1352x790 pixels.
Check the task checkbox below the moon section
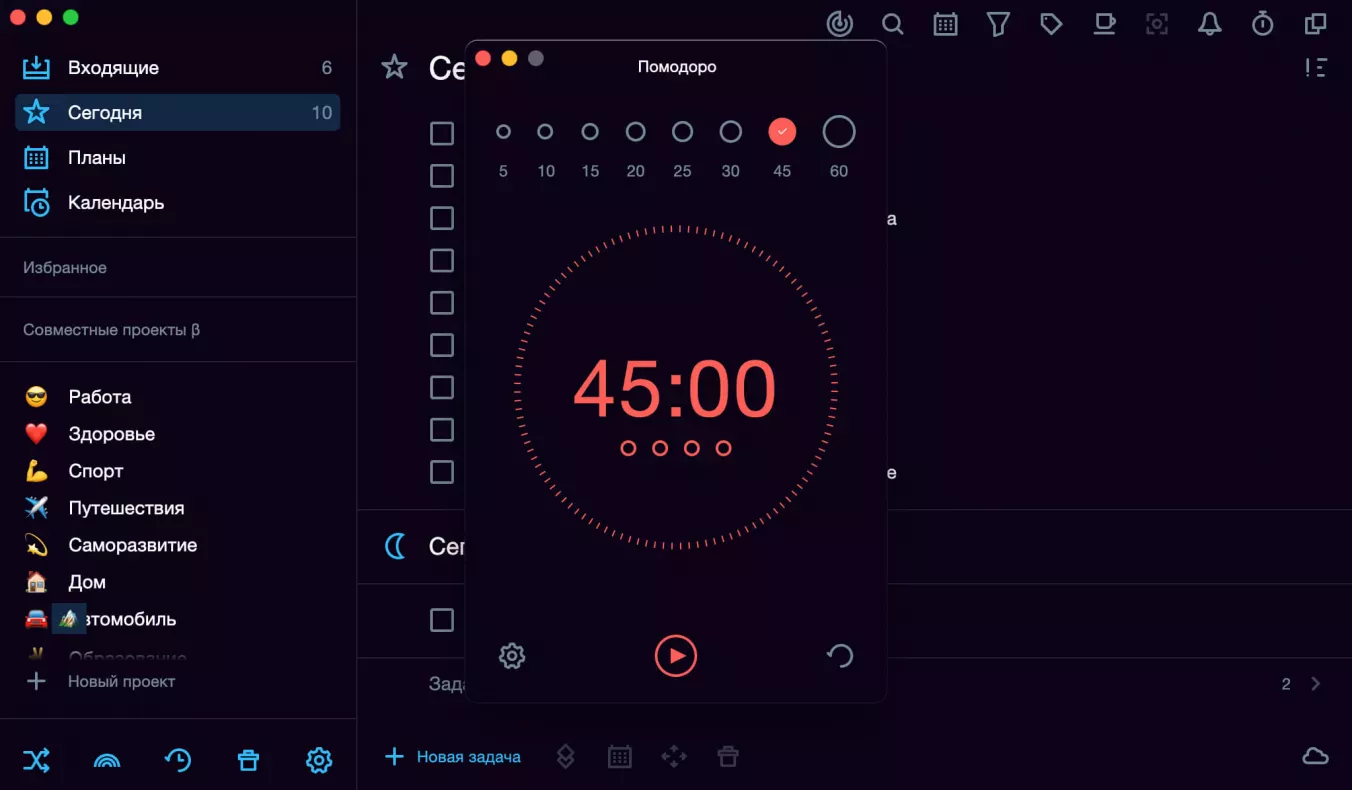tap(442, 620)
